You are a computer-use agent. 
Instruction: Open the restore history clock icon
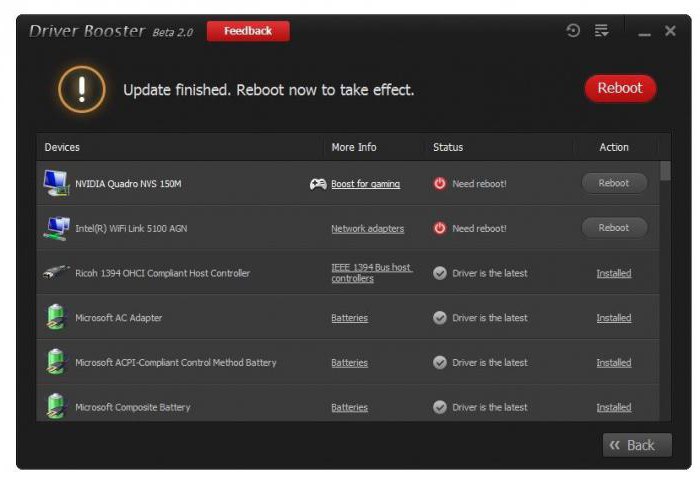tap(573, 31)
